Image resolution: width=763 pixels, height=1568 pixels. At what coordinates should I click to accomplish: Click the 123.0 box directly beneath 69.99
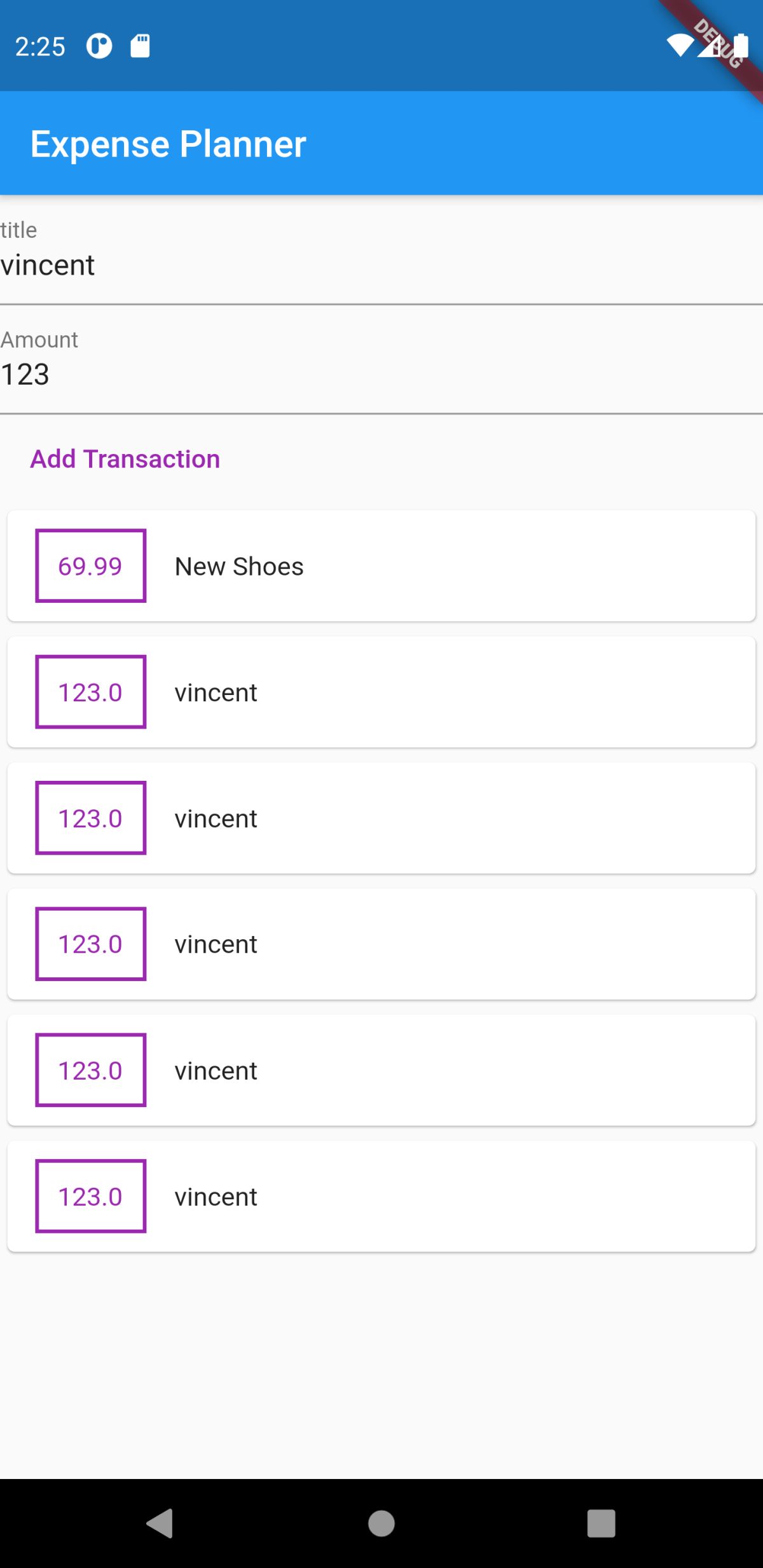(91, 692)
